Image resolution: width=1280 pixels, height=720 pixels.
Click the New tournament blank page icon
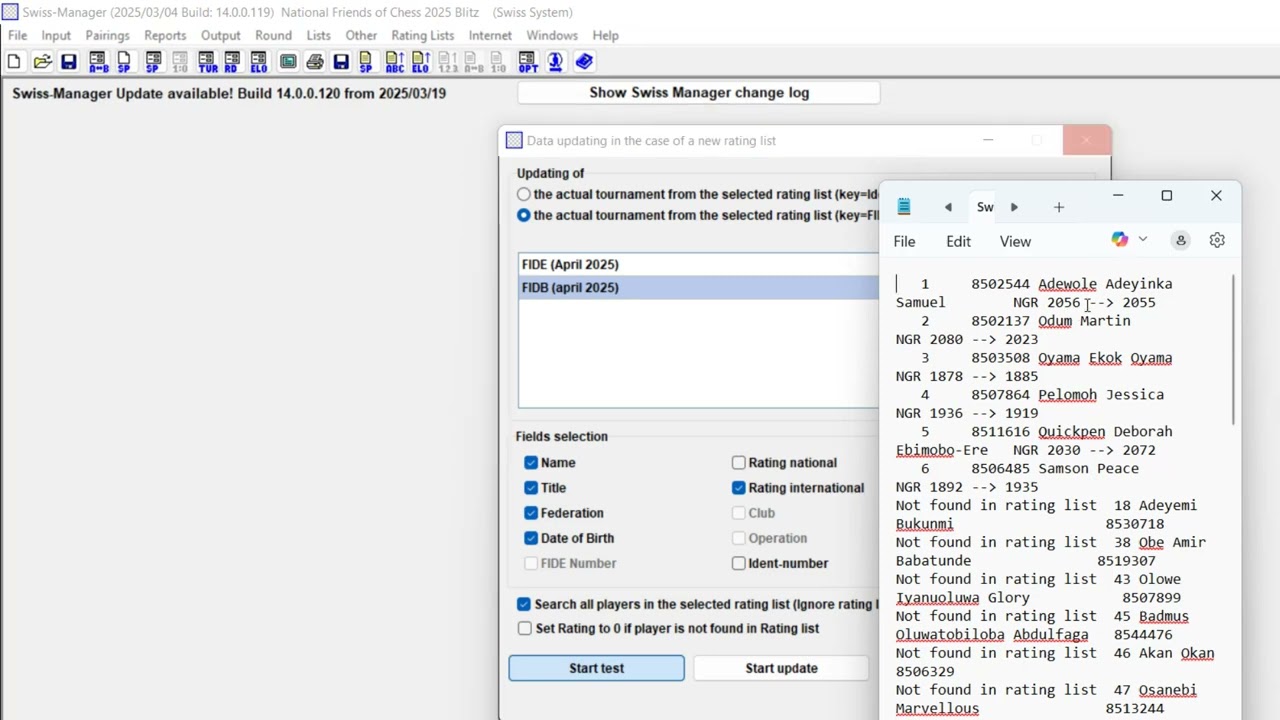[14, 62]
